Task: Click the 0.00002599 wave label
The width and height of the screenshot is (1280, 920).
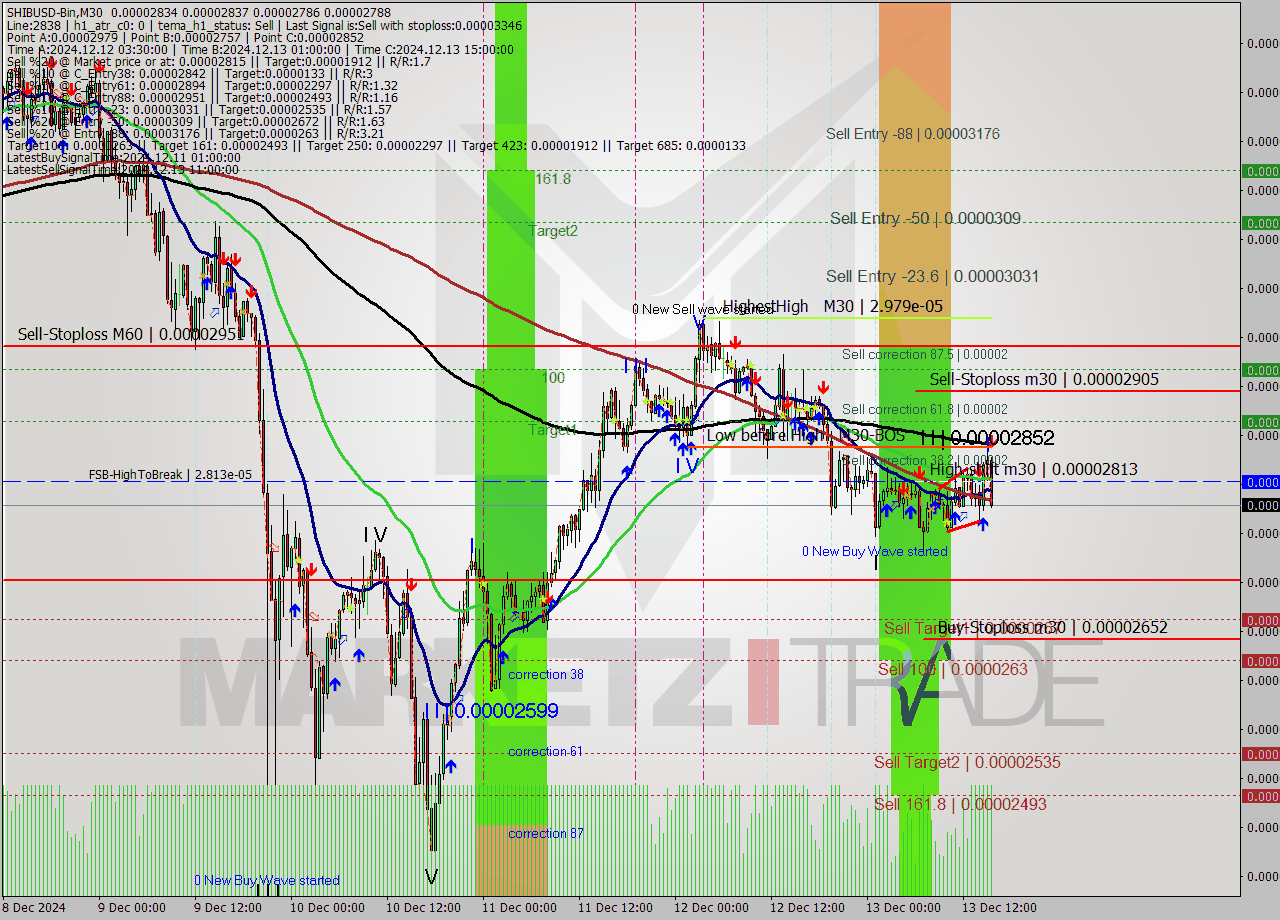Action: [x=490, y=711]
